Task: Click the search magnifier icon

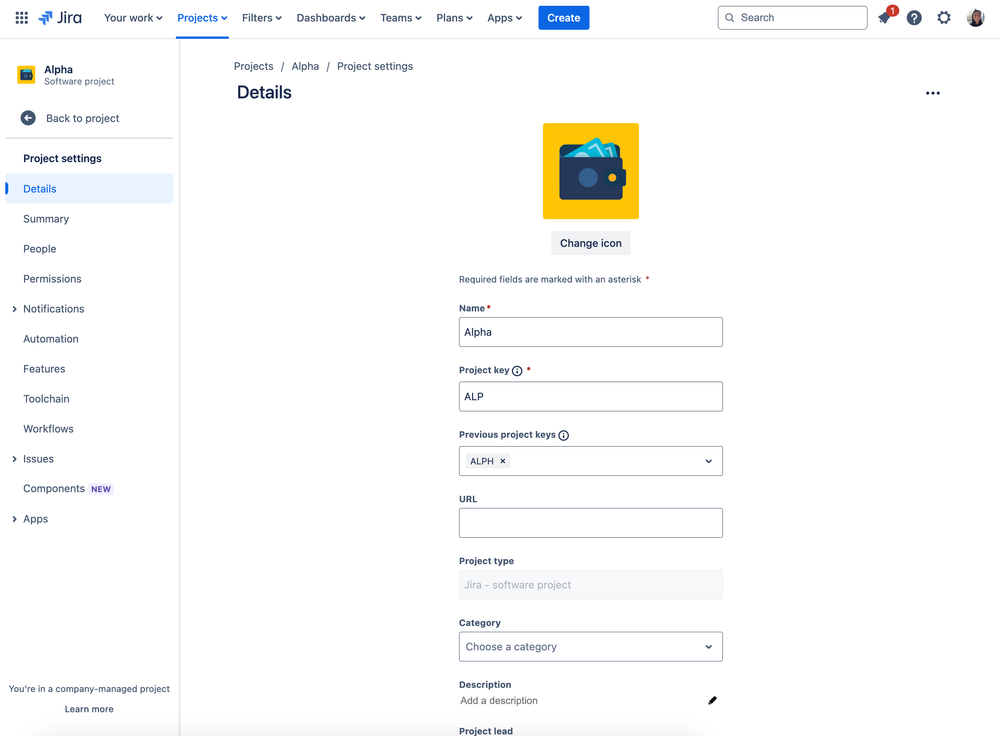Action: (x=729, y=18)
